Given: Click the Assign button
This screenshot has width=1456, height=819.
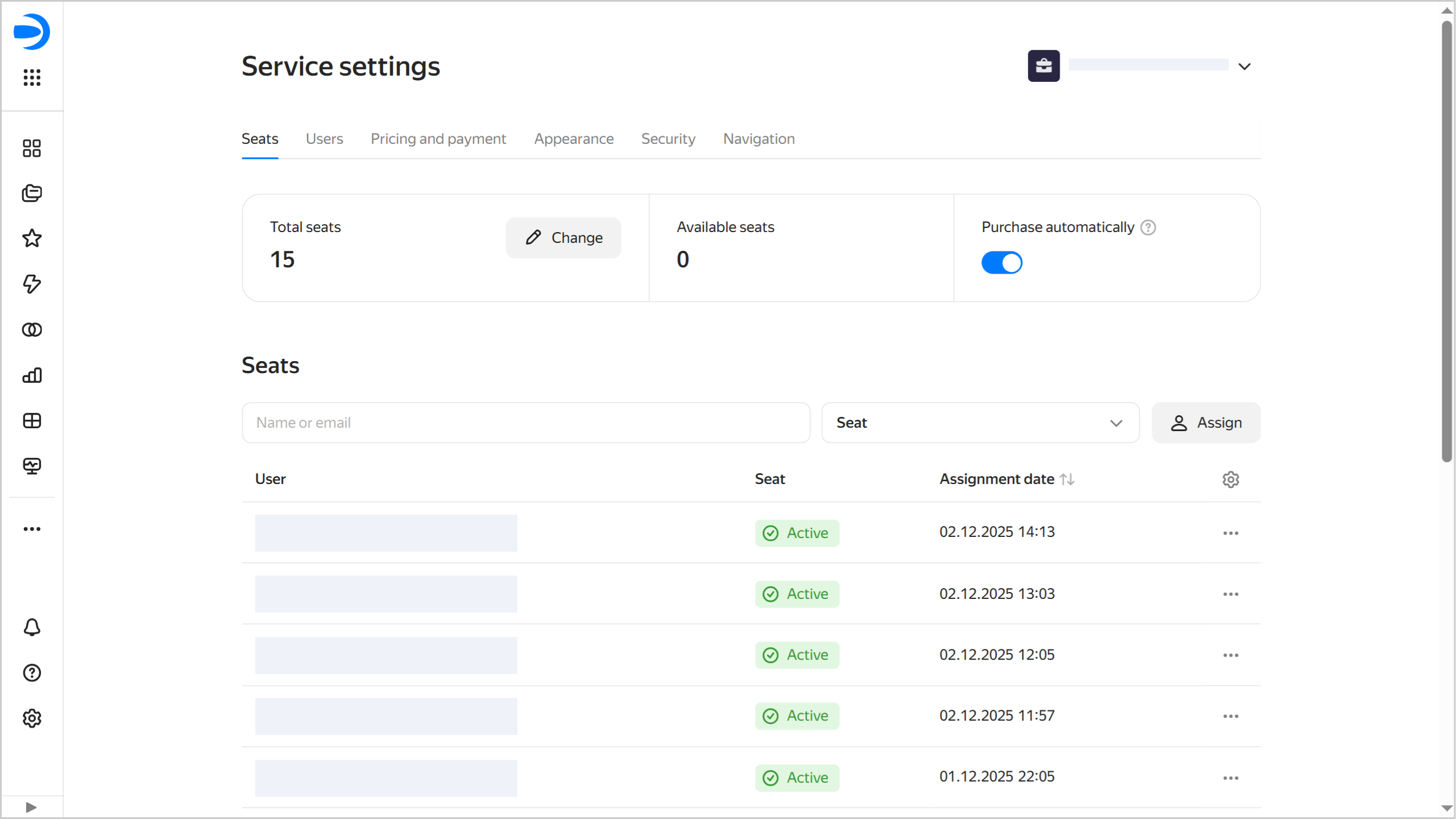Looking at the screenshot, I should click(x=1205, y=423).
